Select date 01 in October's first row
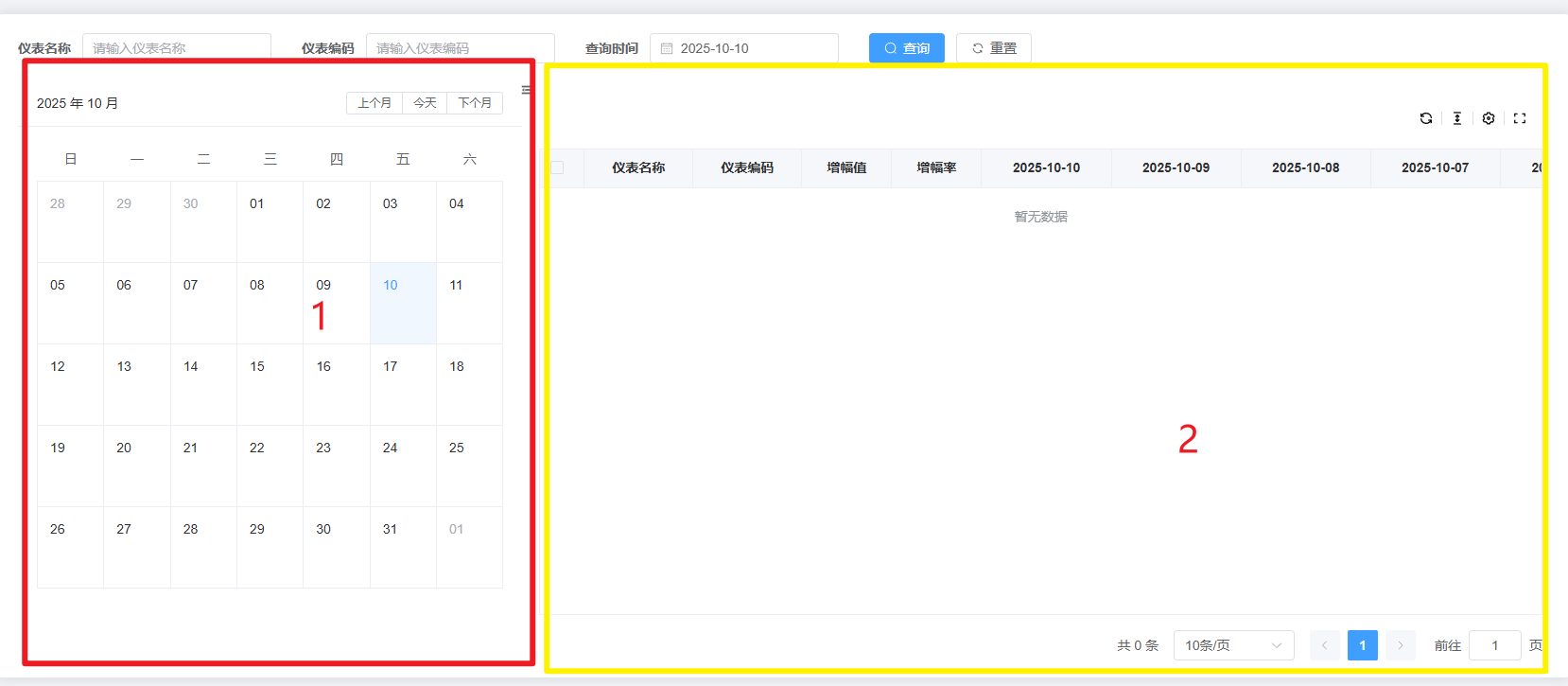 [270, 221]
